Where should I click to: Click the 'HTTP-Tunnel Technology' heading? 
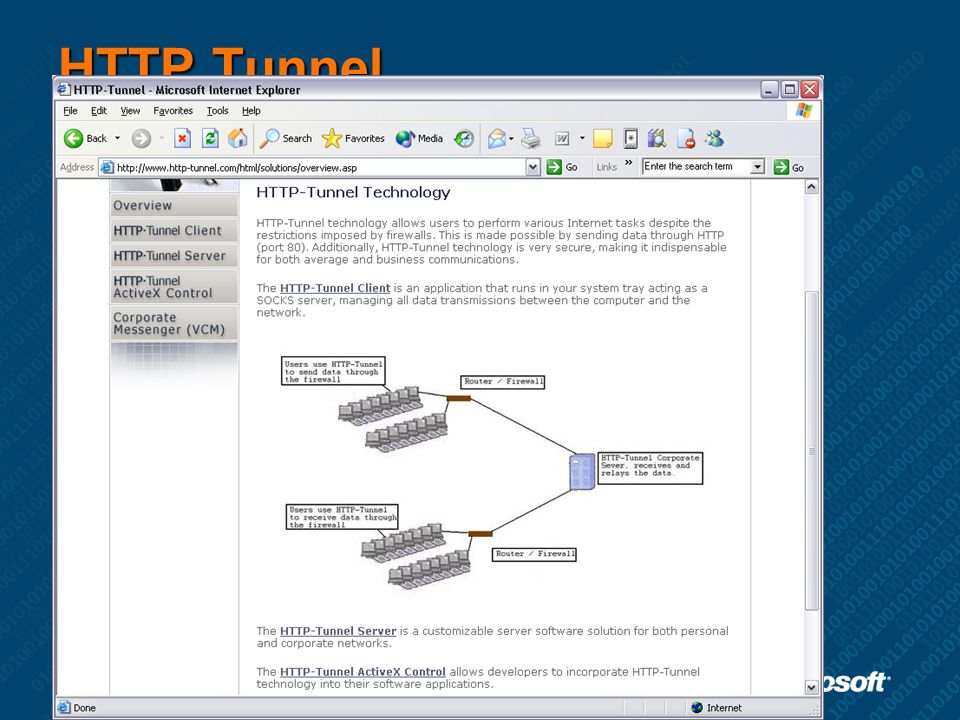click(x=353, y=192)
